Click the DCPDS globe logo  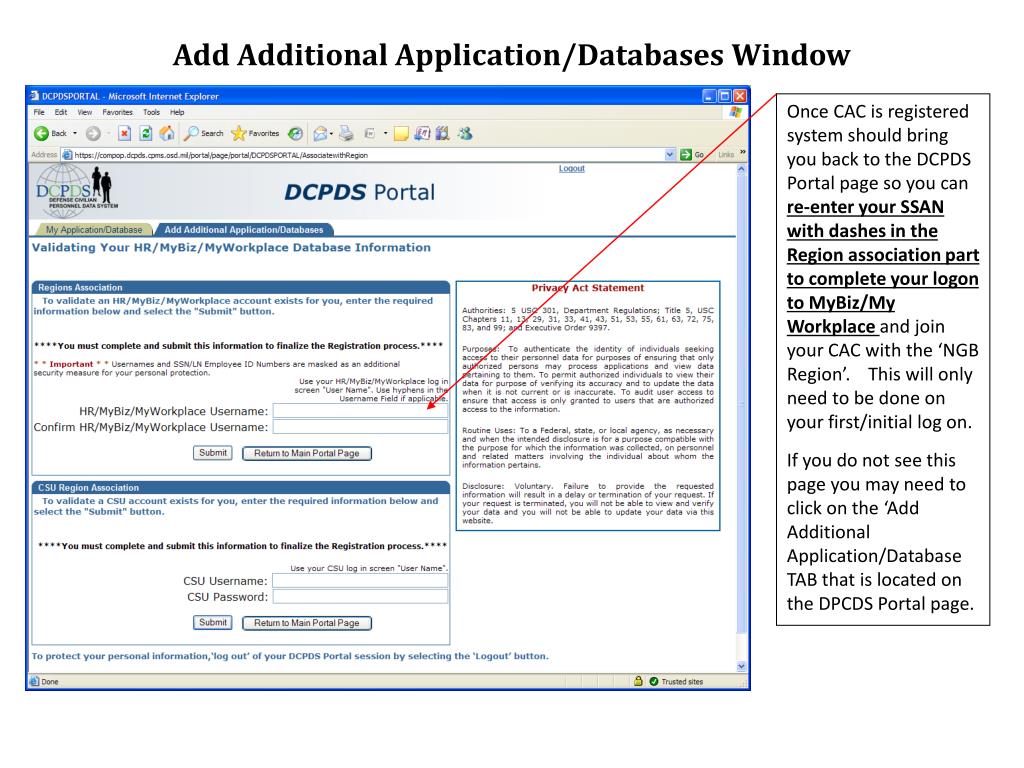coord(74,191)
